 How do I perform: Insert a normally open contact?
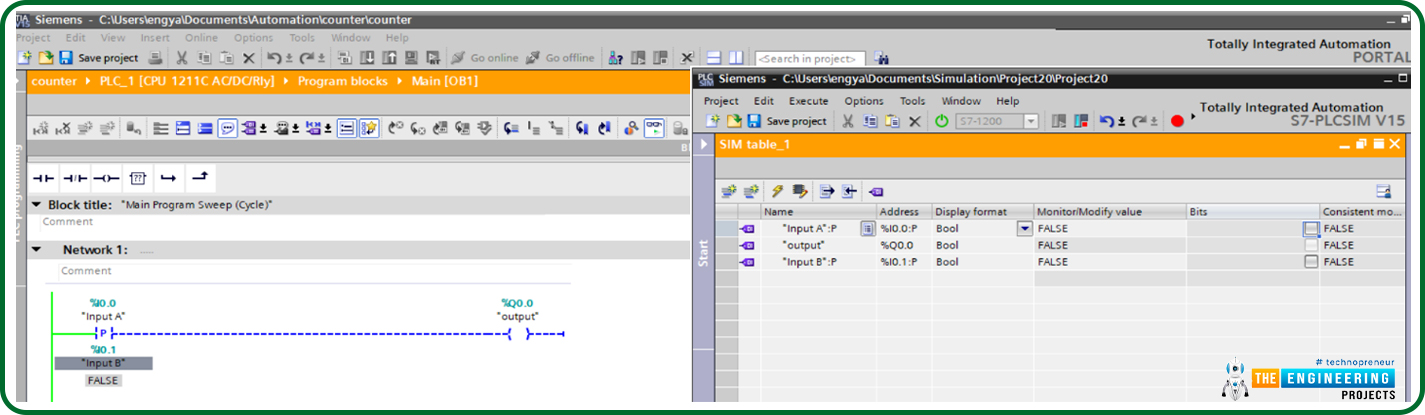(x=43, y=178)
